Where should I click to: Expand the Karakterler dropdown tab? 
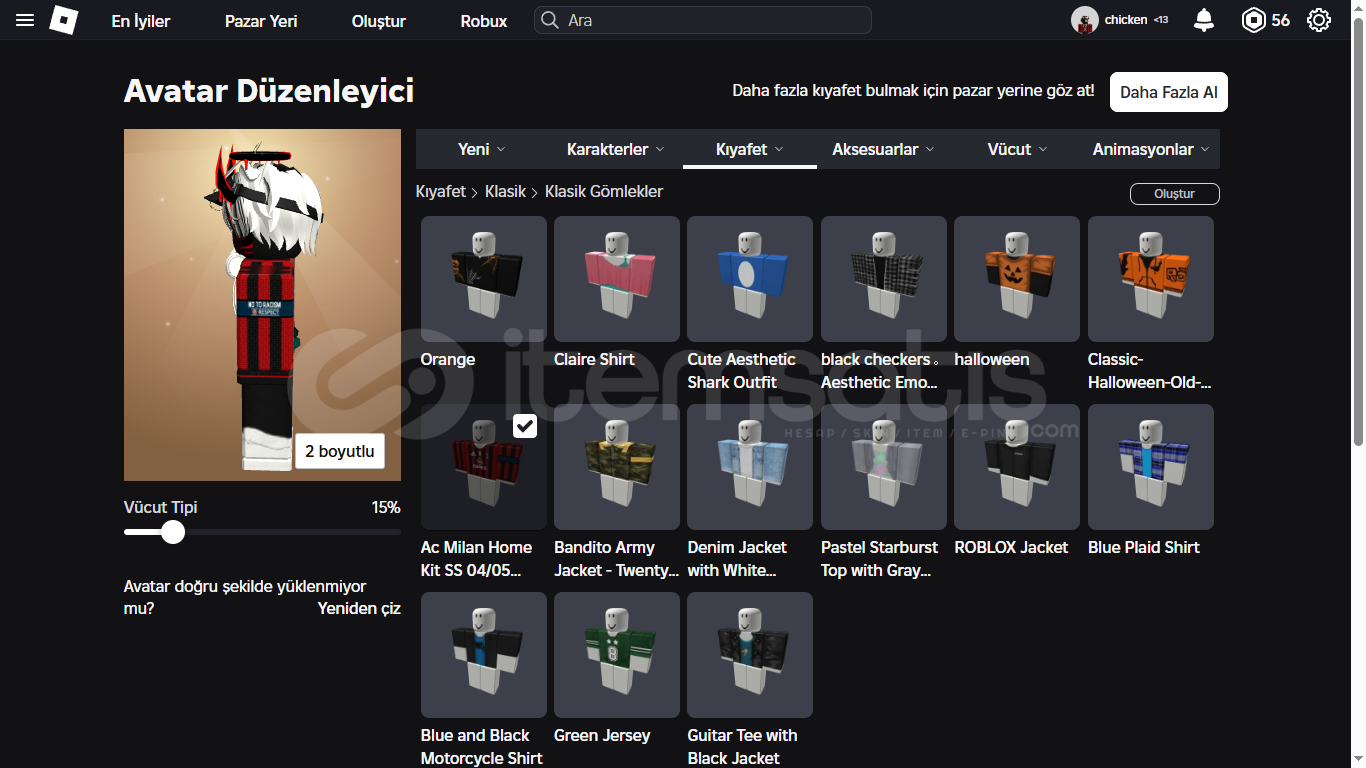click(x=616, y=149)
